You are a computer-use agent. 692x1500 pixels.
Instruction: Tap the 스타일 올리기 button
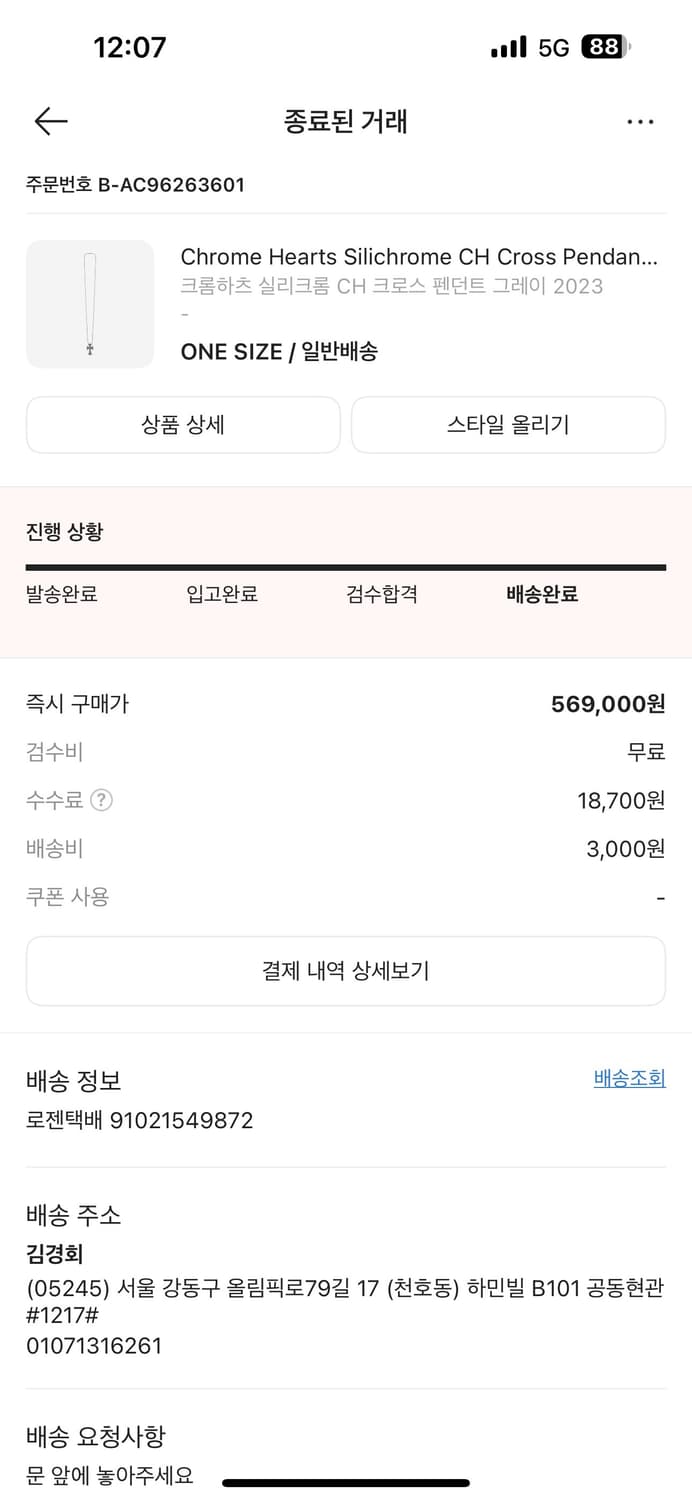tap(508, 424)
